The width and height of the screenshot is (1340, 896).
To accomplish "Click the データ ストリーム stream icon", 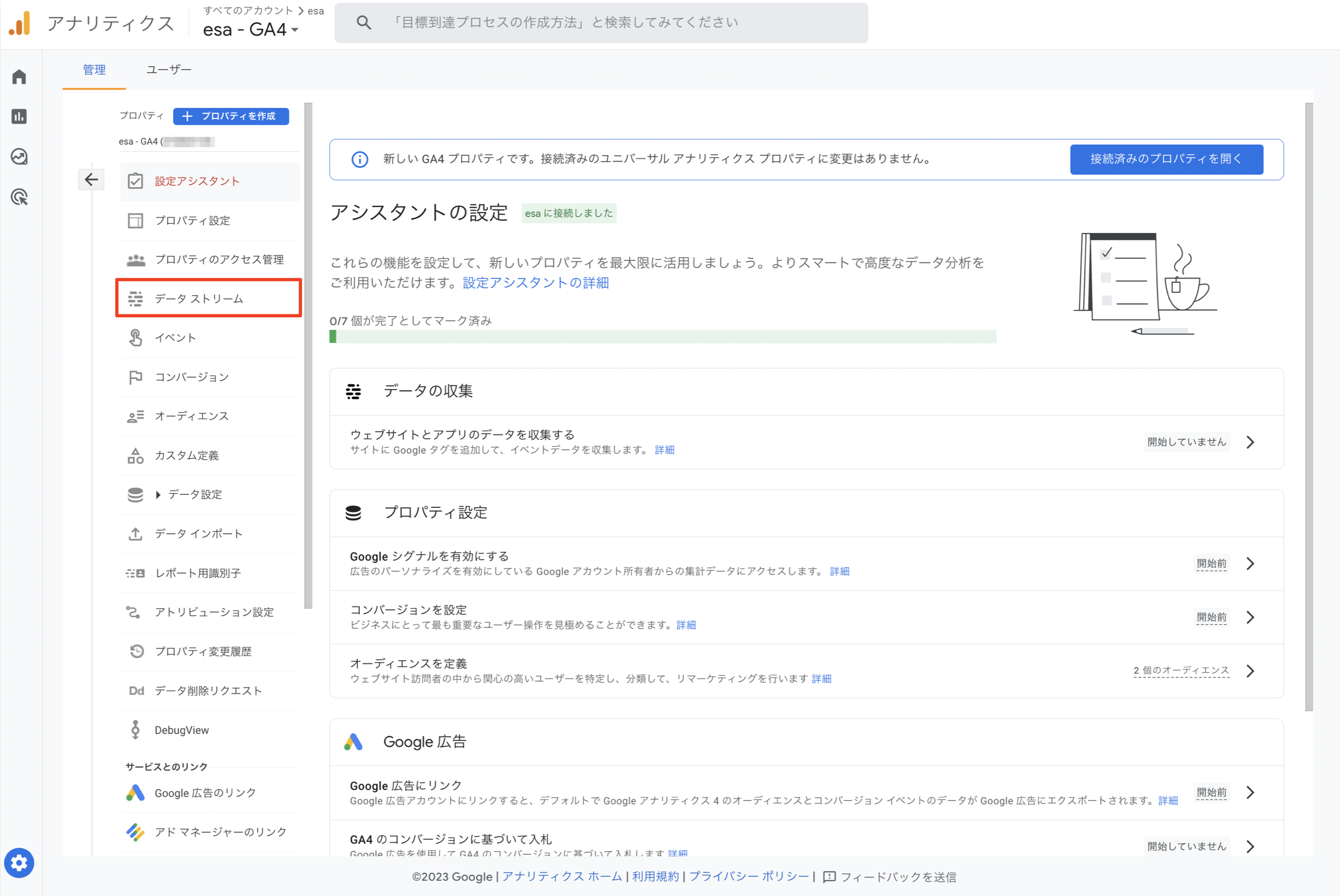I will tap(136, 299).
